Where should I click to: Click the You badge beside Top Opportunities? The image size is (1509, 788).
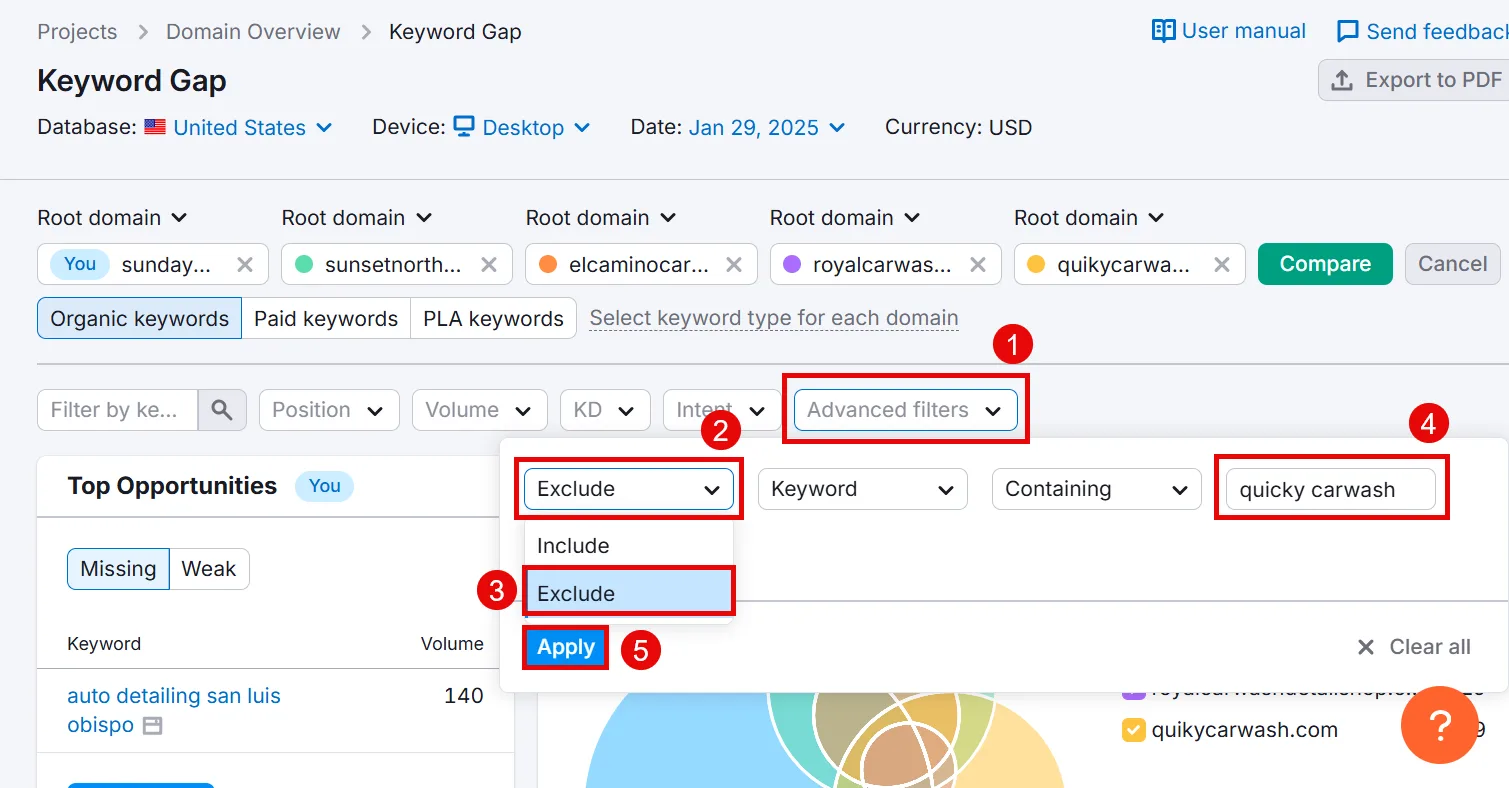click(x=324, y=486)
